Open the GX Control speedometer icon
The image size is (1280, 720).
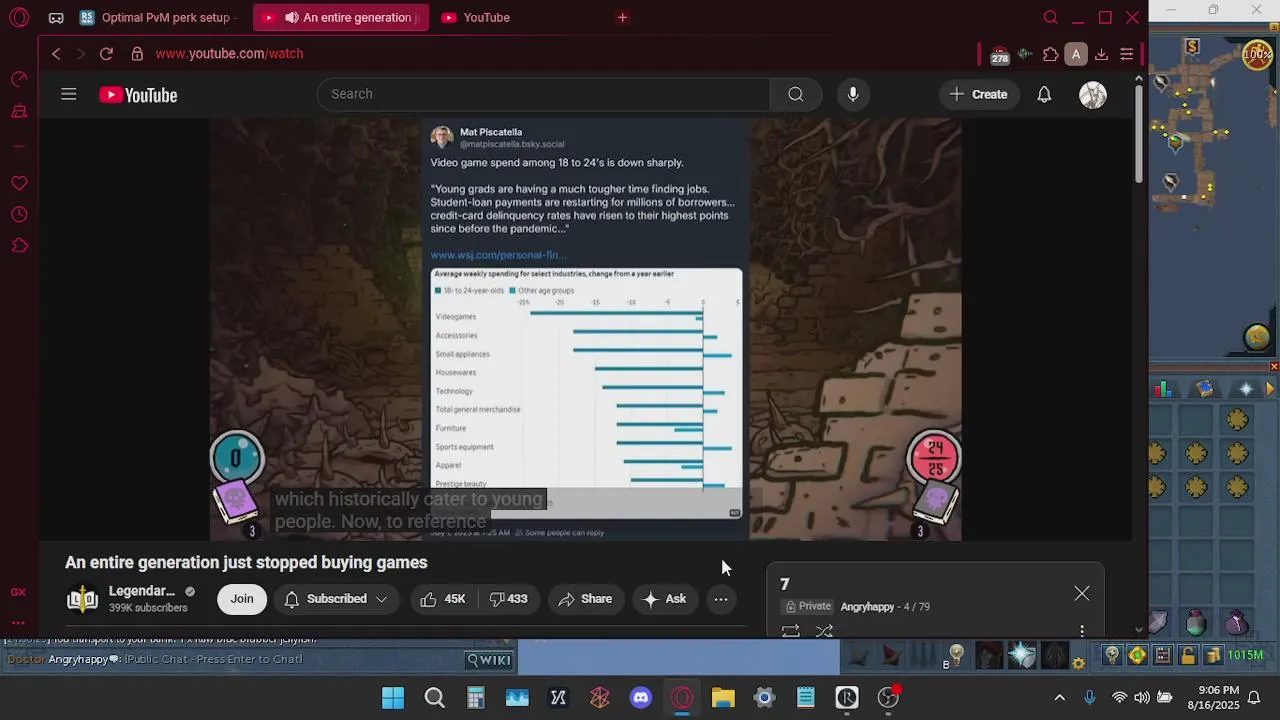coord(19,79)
